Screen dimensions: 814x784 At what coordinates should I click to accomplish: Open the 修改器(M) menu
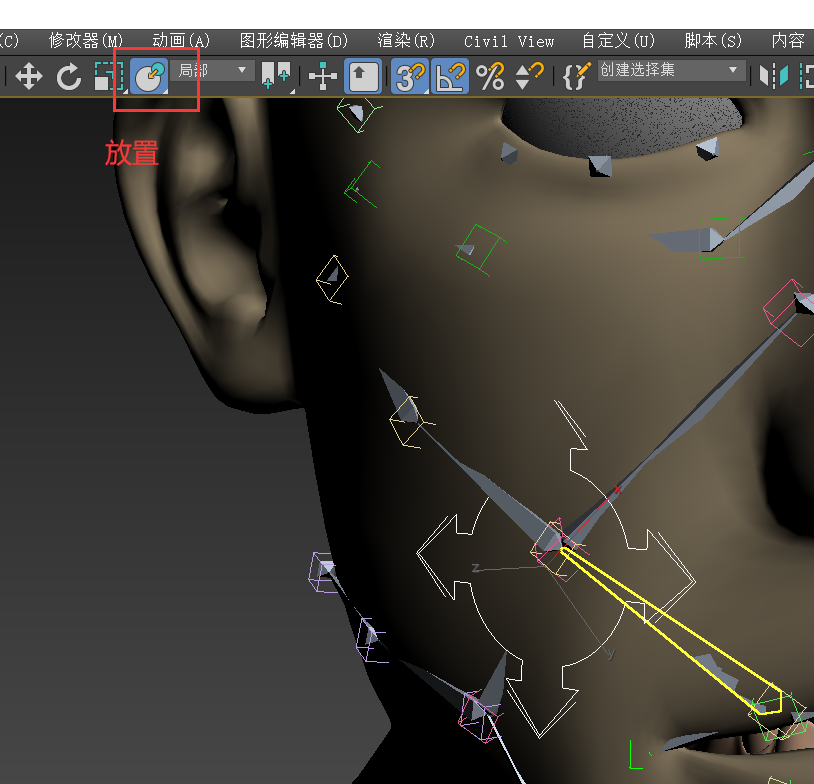click(86, 40)
